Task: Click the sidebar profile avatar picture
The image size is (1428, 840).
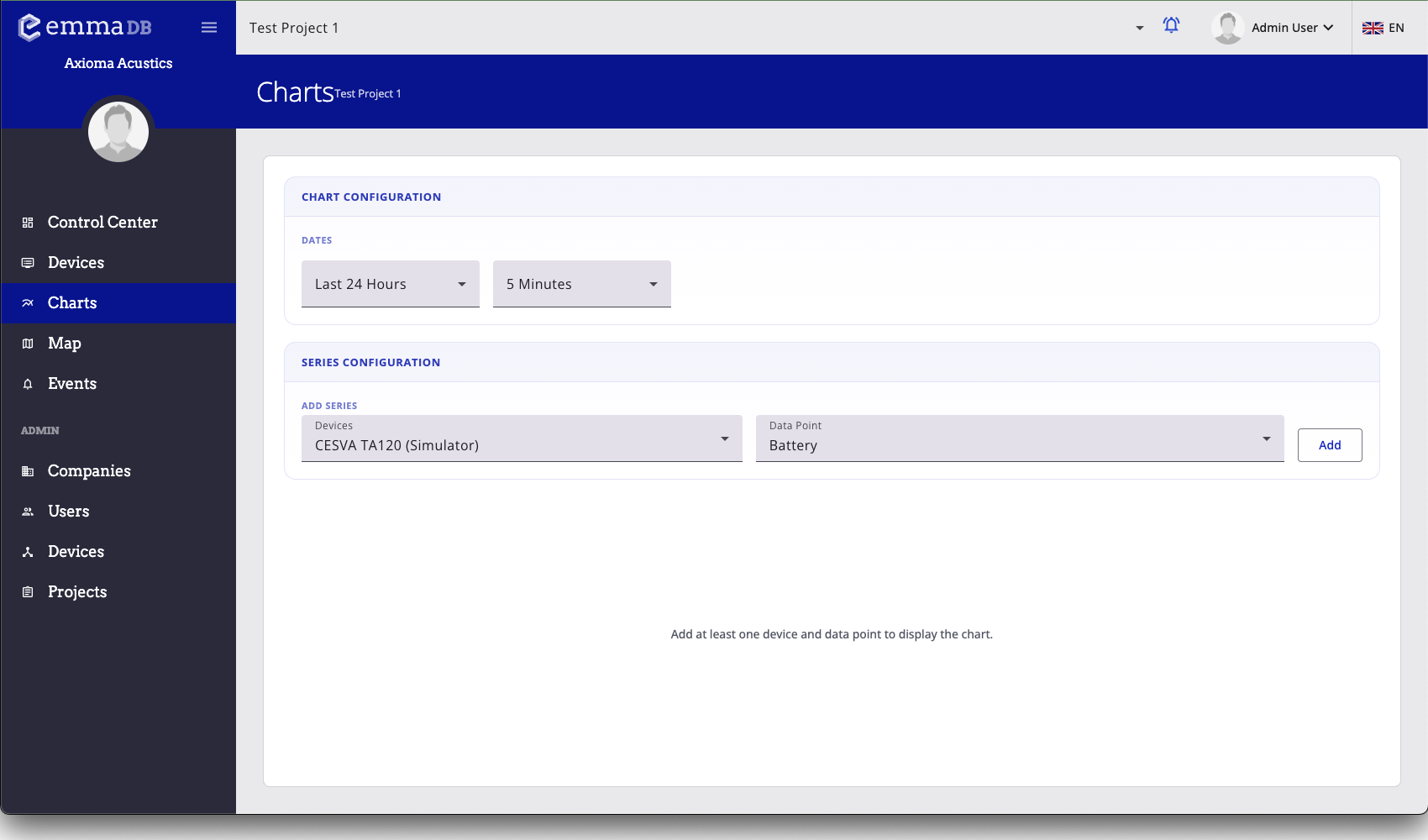Action: point(118,132)
